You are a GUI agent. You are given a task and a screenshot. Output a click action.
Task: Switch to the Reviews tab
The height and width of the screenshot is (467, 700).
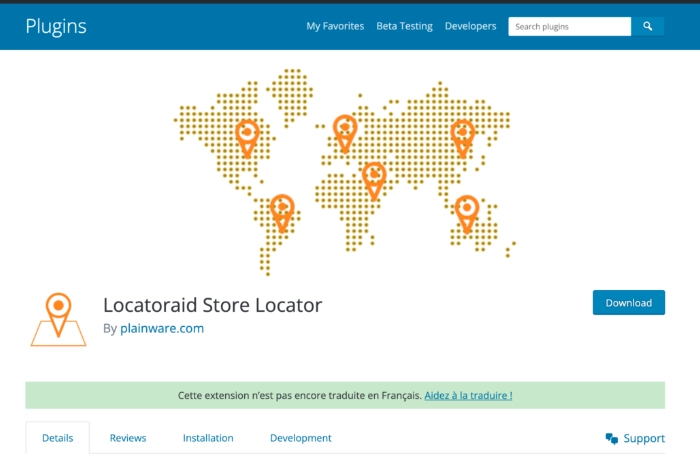click(x=128, y=438)
